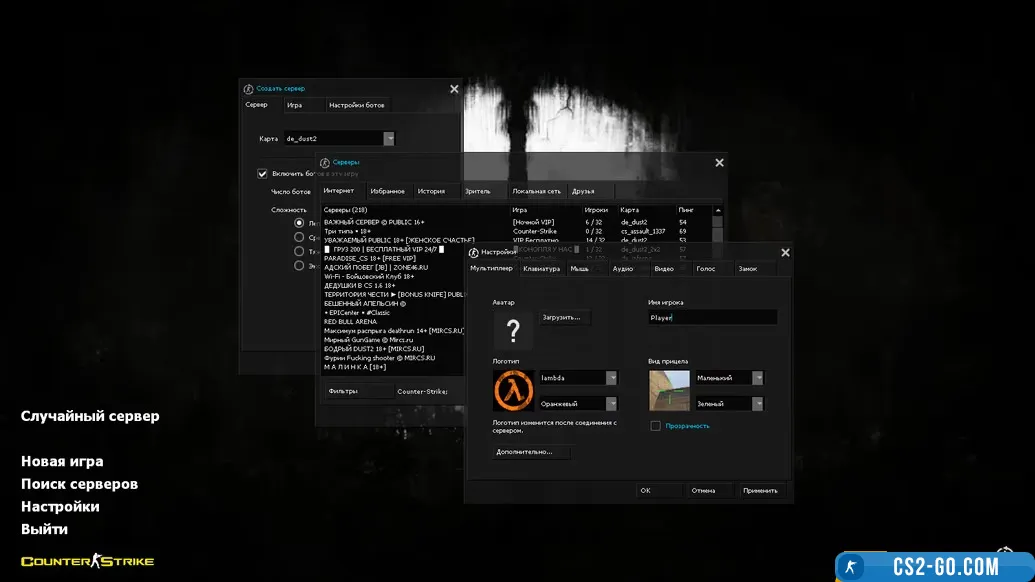Screen dimensions: 1035x582
Task: Click the Загрузить... avatar upload button
Action: click(565, 317)
